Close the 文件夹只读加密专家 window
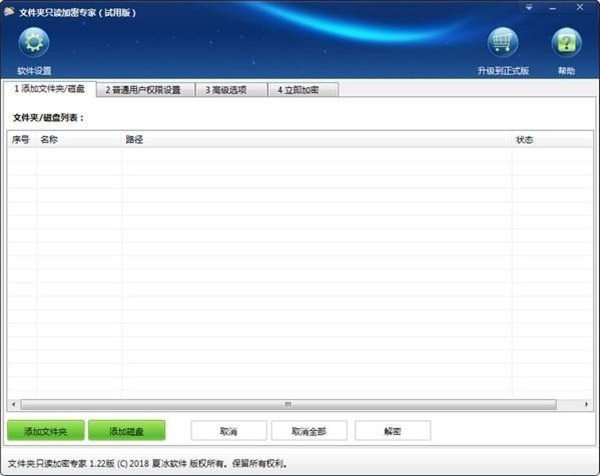Screen dimensions: 600x476 [580, 7]
